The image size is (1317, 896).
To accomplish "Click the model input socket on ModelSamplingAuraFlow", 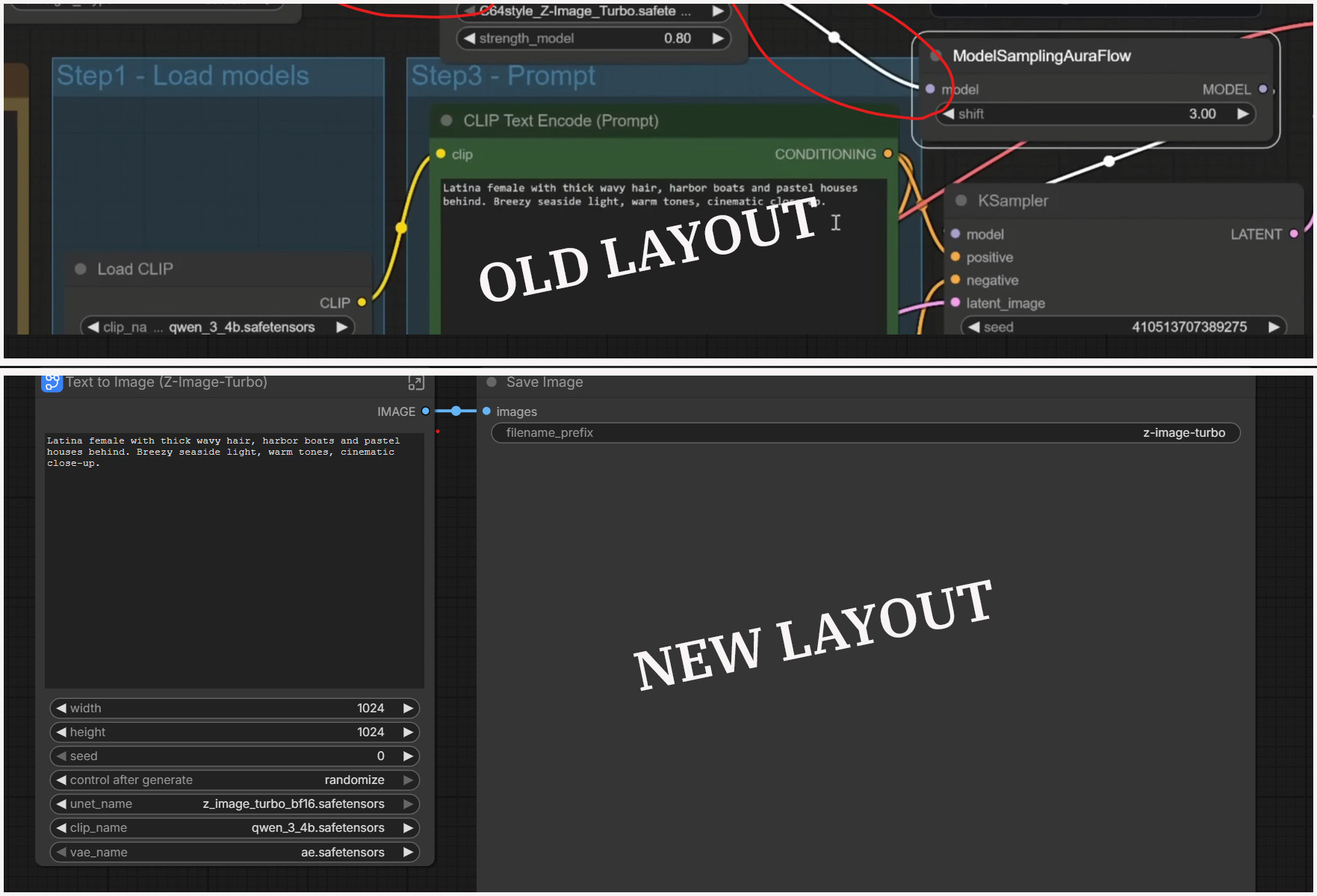I will coord(930,89).
